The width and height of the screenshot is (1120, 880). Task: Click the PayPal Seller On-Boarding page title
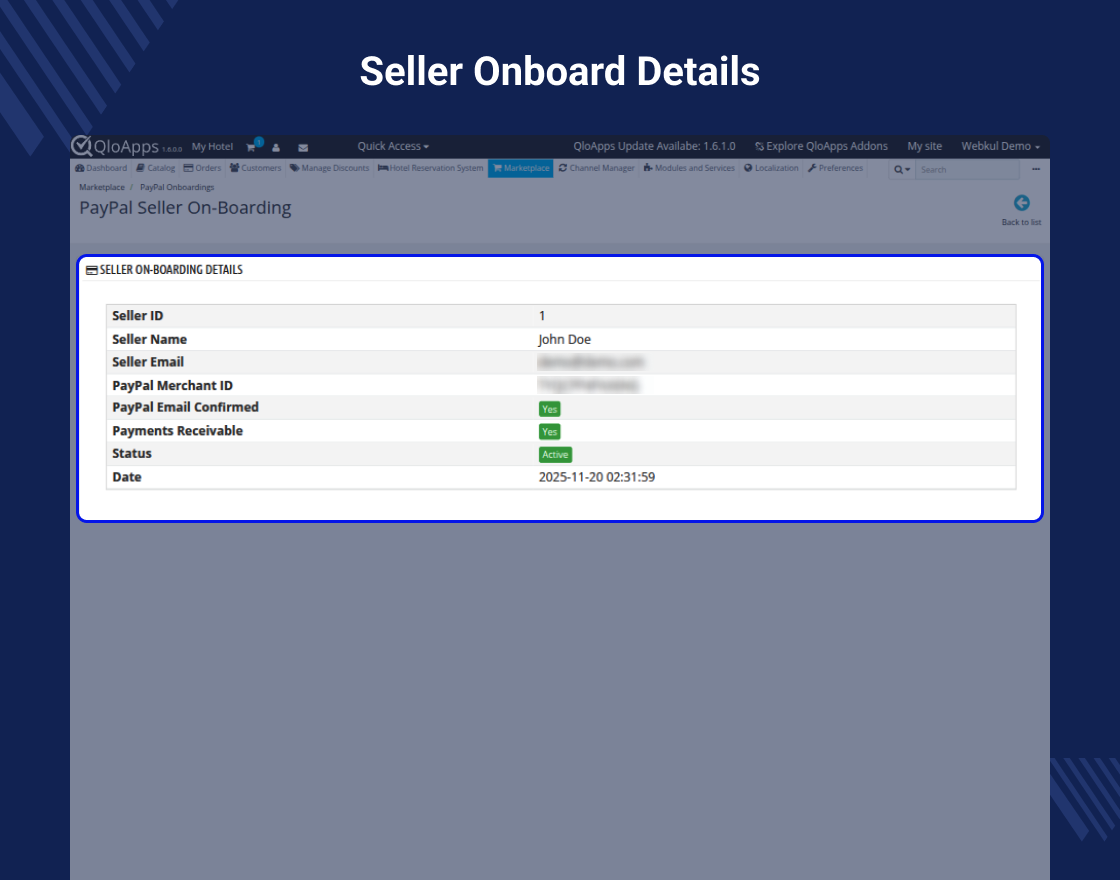tap(185, 208)
